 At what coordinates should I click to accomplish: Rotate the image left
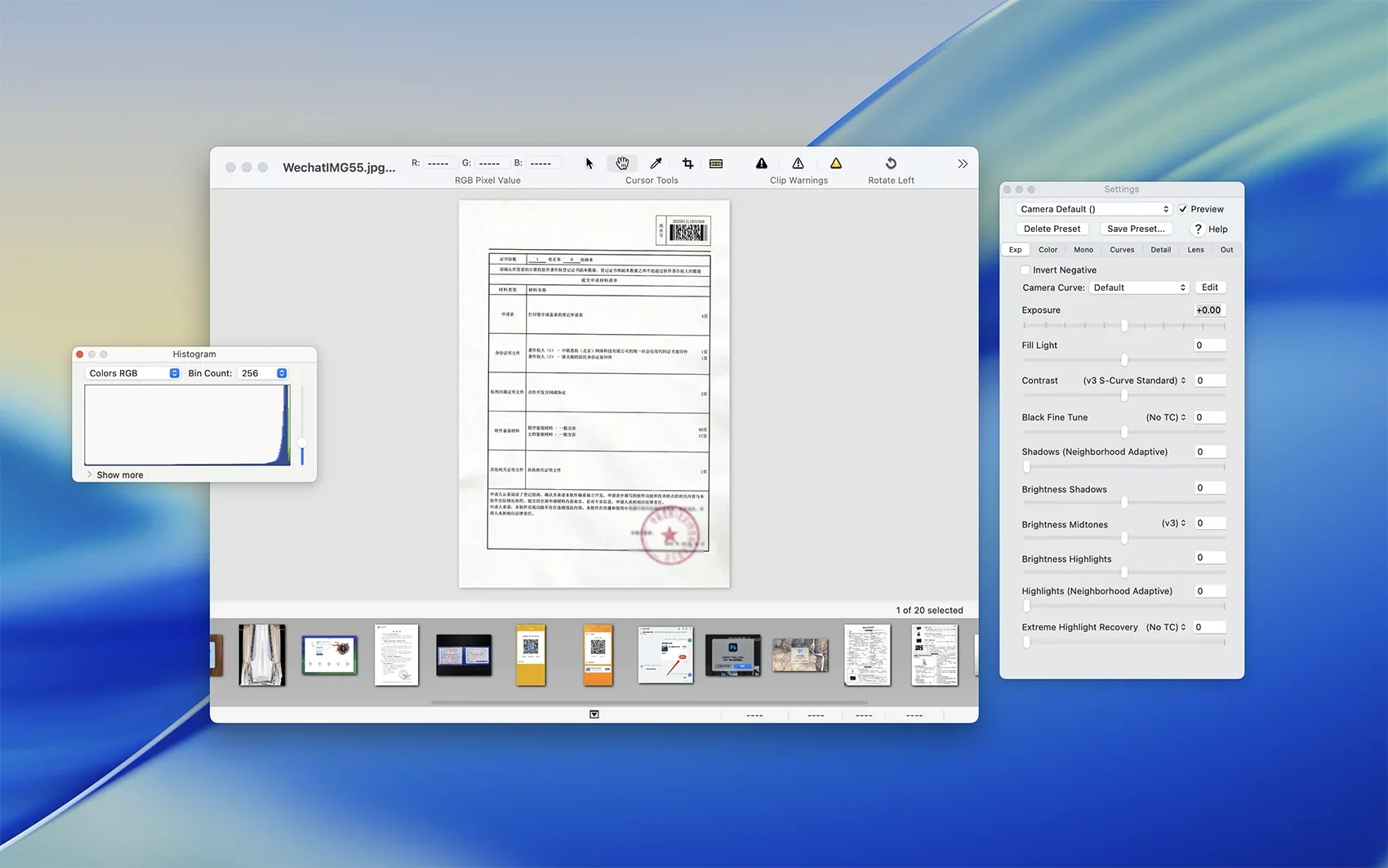891,163
